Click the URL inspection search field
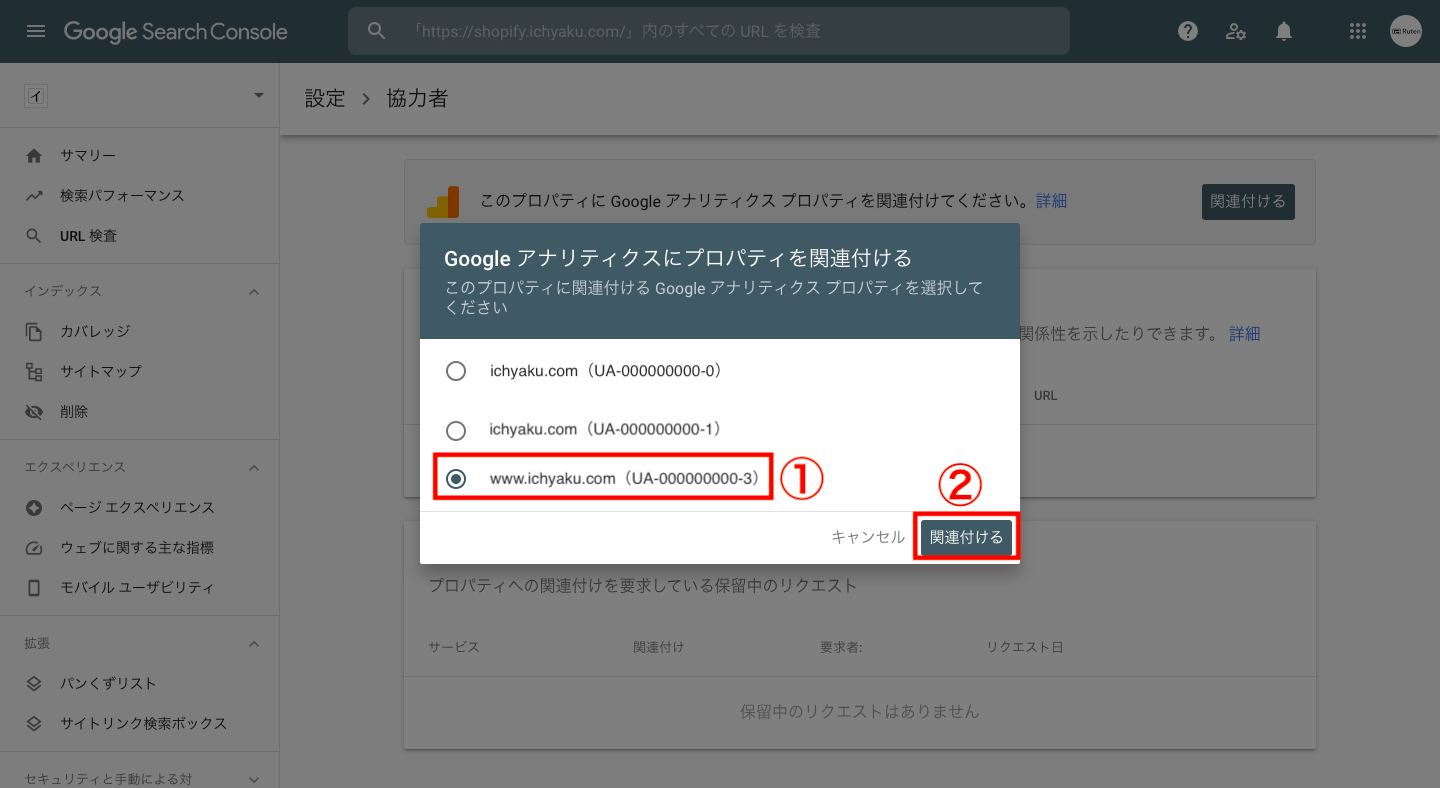 click(x=708, y=31)
